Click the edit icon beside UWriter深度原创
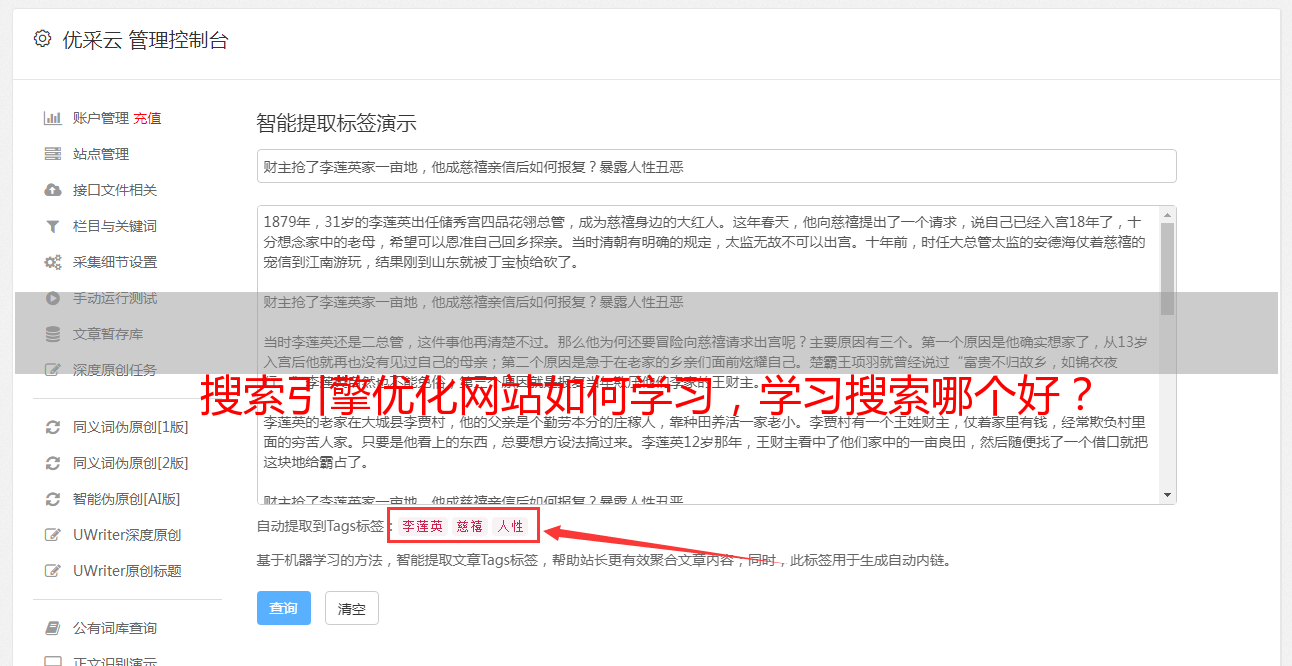The height and width of the screenshot is (666, 1292). [x=53, y=535]
